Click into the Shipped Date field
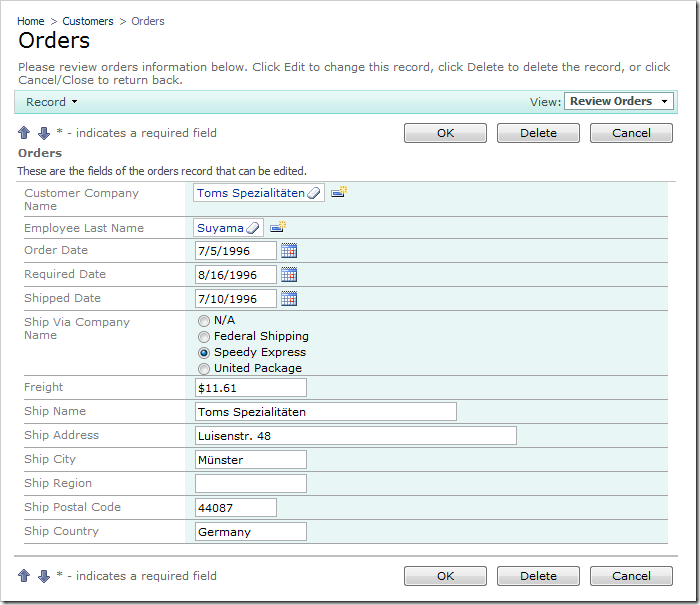Image resolution: width=700 pixels, height=605 pixels. pos(236,299)
